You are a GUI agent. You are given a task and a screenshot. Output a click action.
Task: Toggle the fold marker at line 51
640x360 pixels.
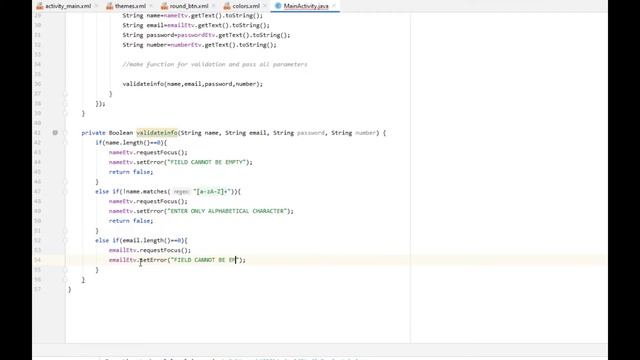tap(65, 231)
